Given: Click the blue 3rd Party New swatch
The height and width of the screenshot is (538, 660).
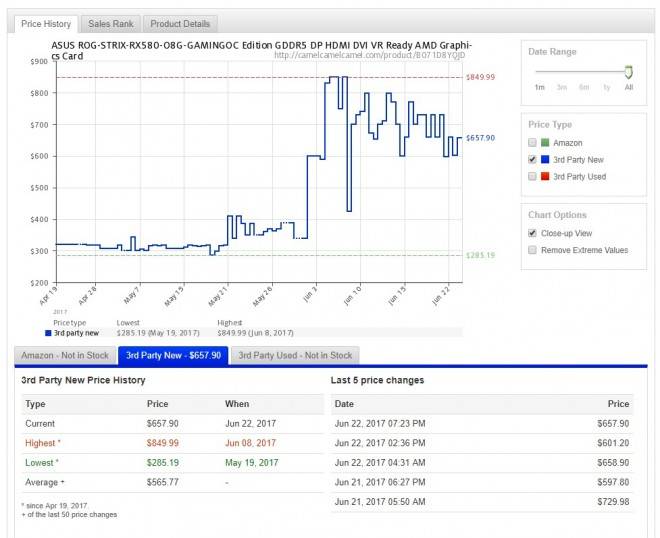Looking at the screenshot, I should (545, 160).
